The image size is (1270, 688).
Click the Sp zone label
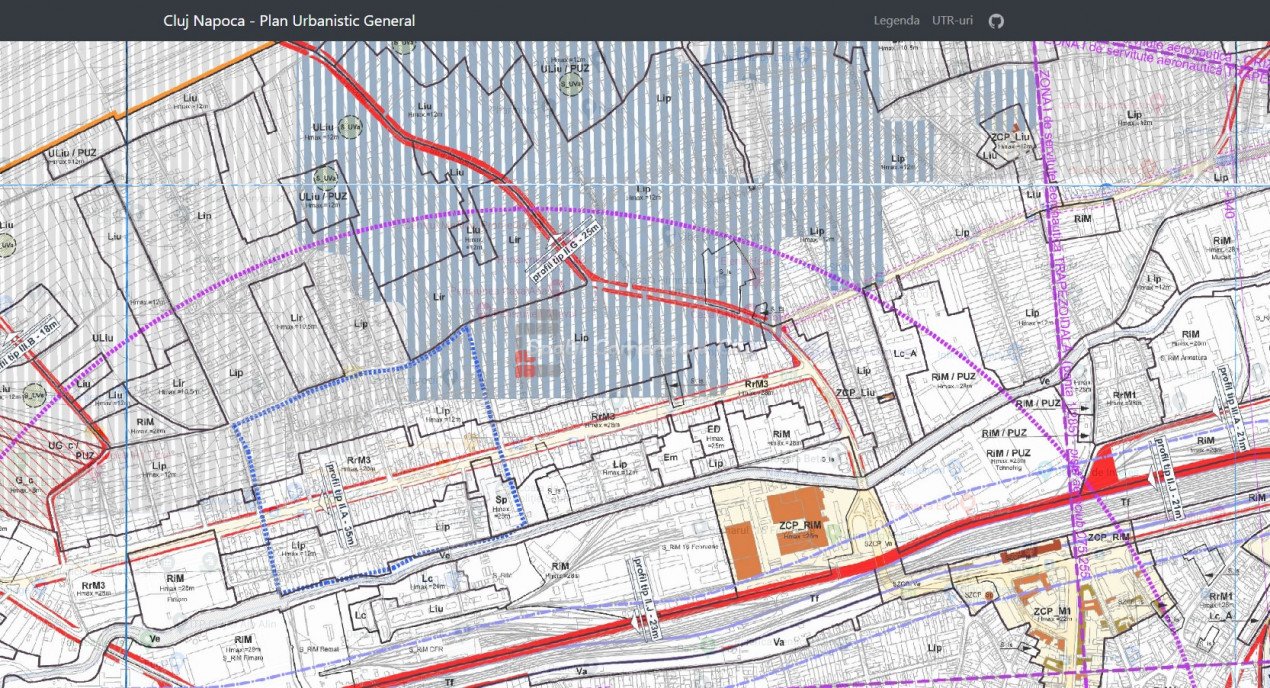click(501, 498)
